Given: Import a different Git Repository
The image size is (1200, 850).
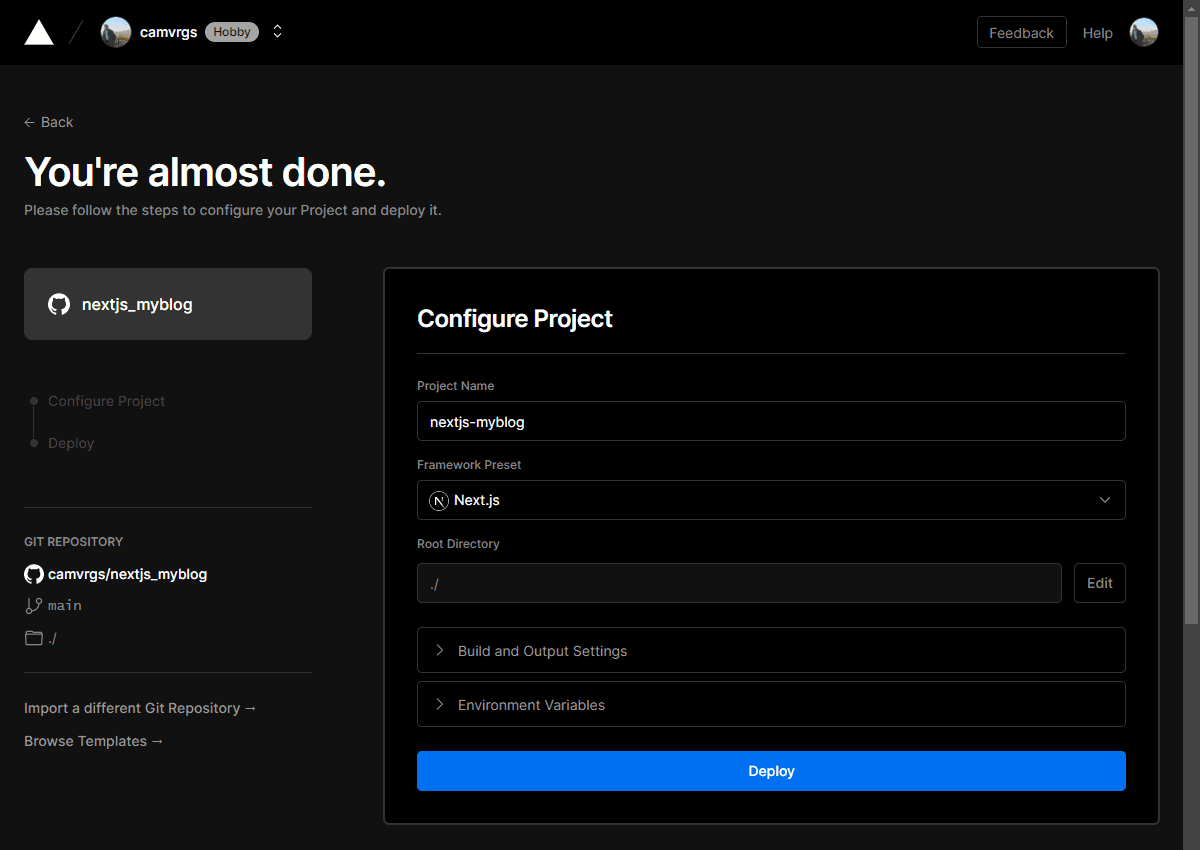Looking at the screenshot, I should (x=140, y=708).
